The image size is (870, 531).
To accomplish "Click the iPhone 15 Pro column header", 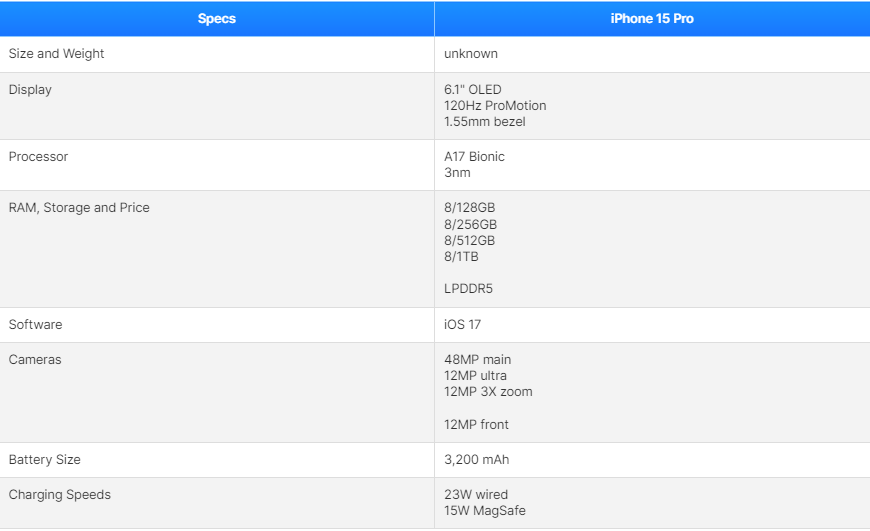I will [652, 19].
